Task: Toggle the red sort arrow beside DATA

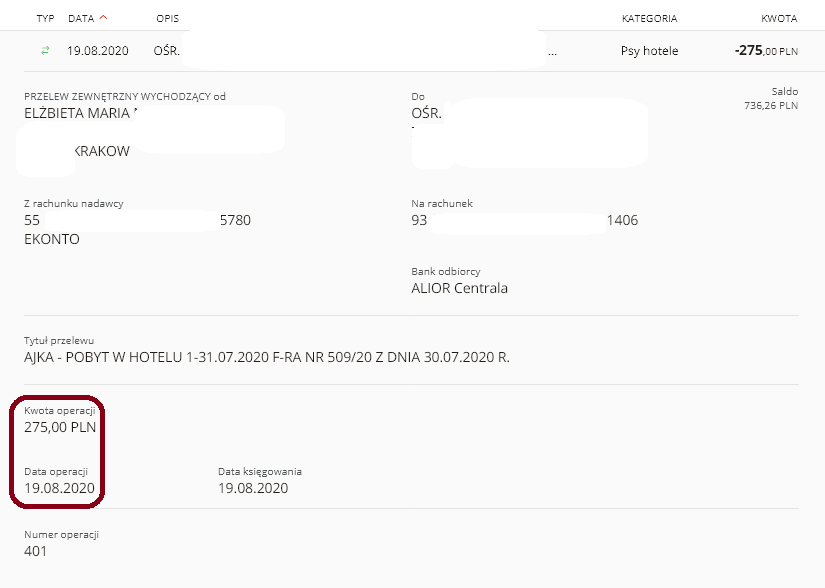Action: (x=103, y=17)
